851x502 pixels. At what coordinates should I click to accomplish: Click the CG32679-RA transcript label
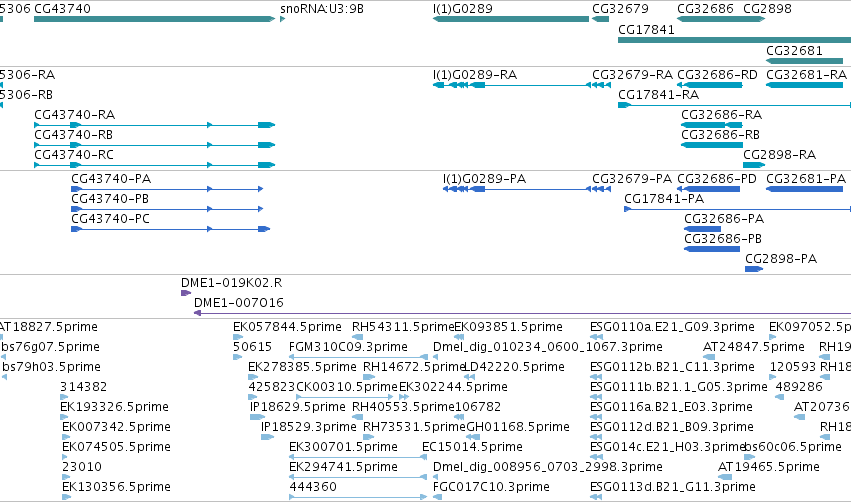(x=632, y=75)
